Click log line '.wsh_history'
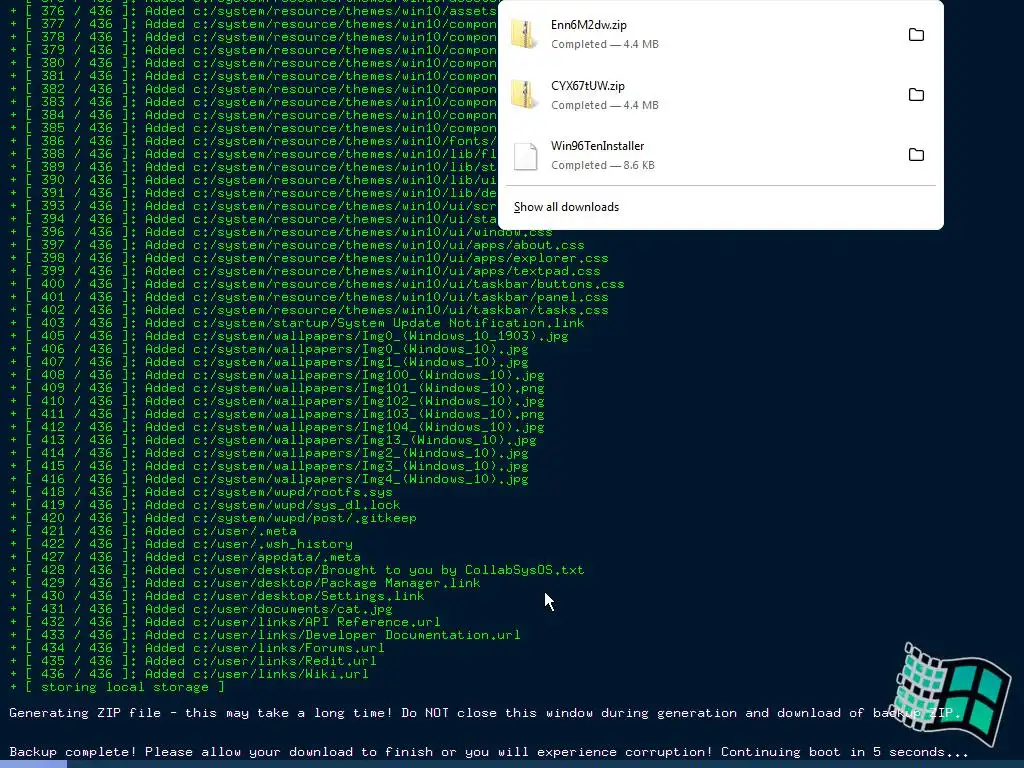The width and height of the screenshot is (1024, 768). pyautogui.click(x=182, y=543)
